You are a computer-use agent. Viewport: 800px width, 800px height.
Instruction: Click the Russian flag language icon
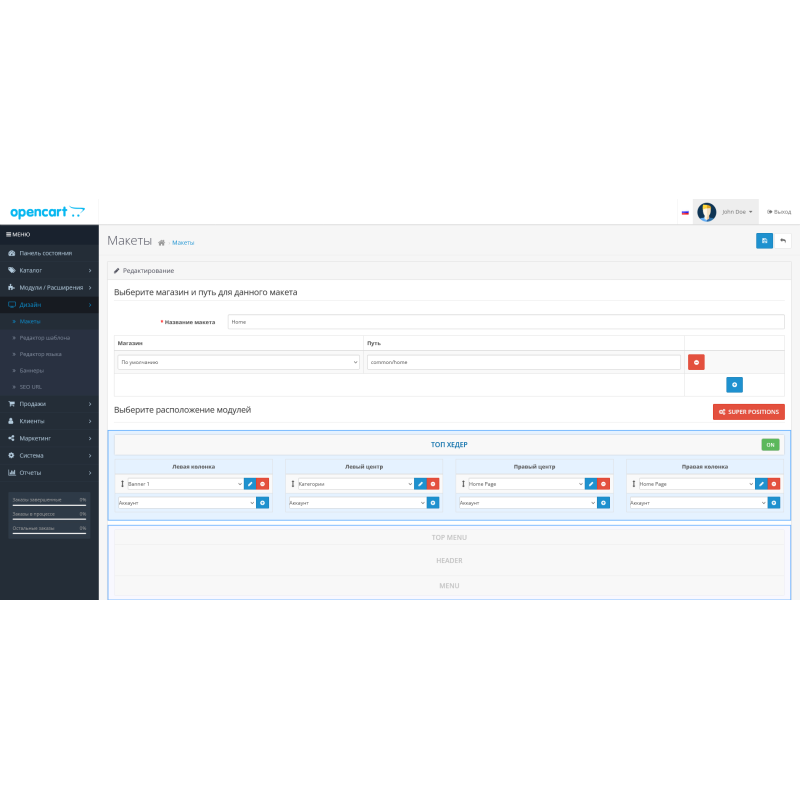[685, 212]
